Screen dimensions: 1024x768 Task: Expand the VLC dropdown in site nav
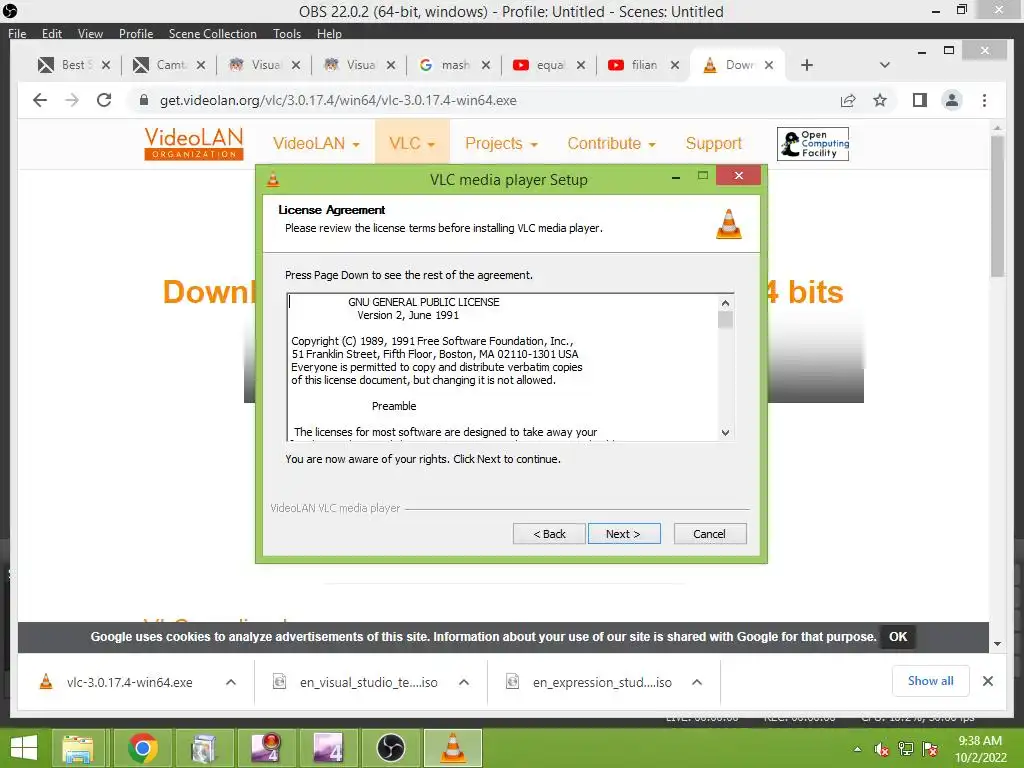(x=412, y=143)
